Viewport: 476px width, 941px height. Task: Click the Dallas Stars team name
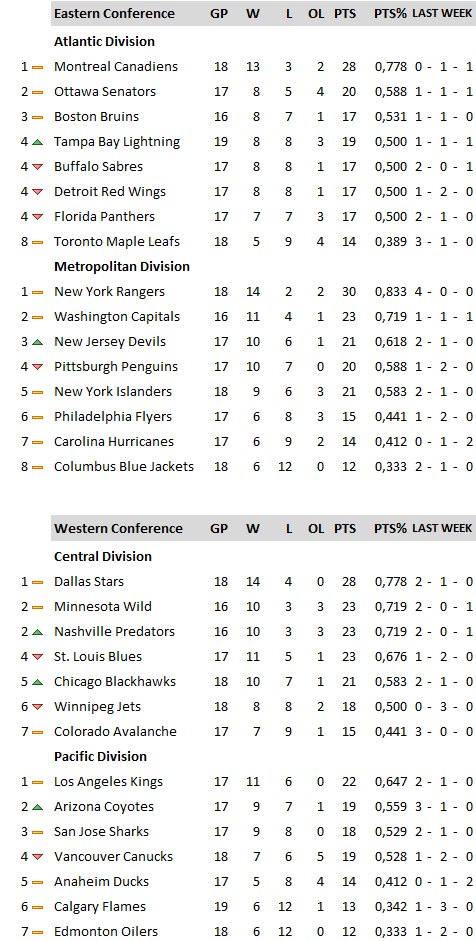point(89,582)
